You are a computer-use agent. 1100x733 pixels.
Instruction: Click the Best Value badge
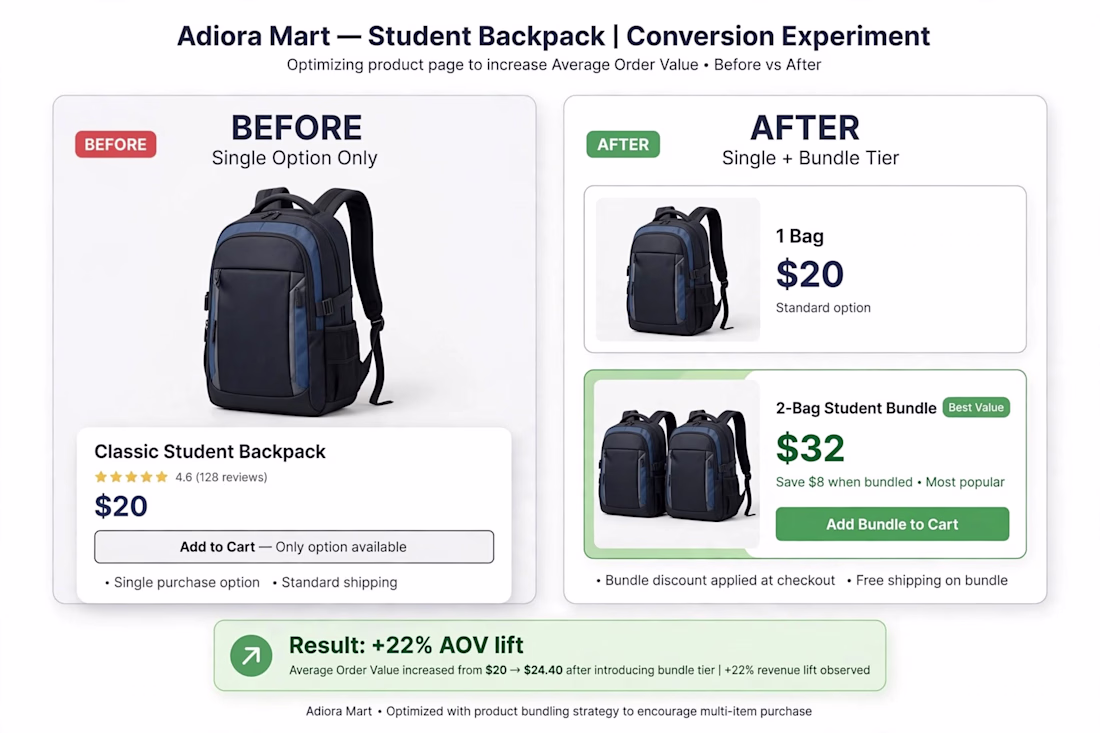[976, 408]
